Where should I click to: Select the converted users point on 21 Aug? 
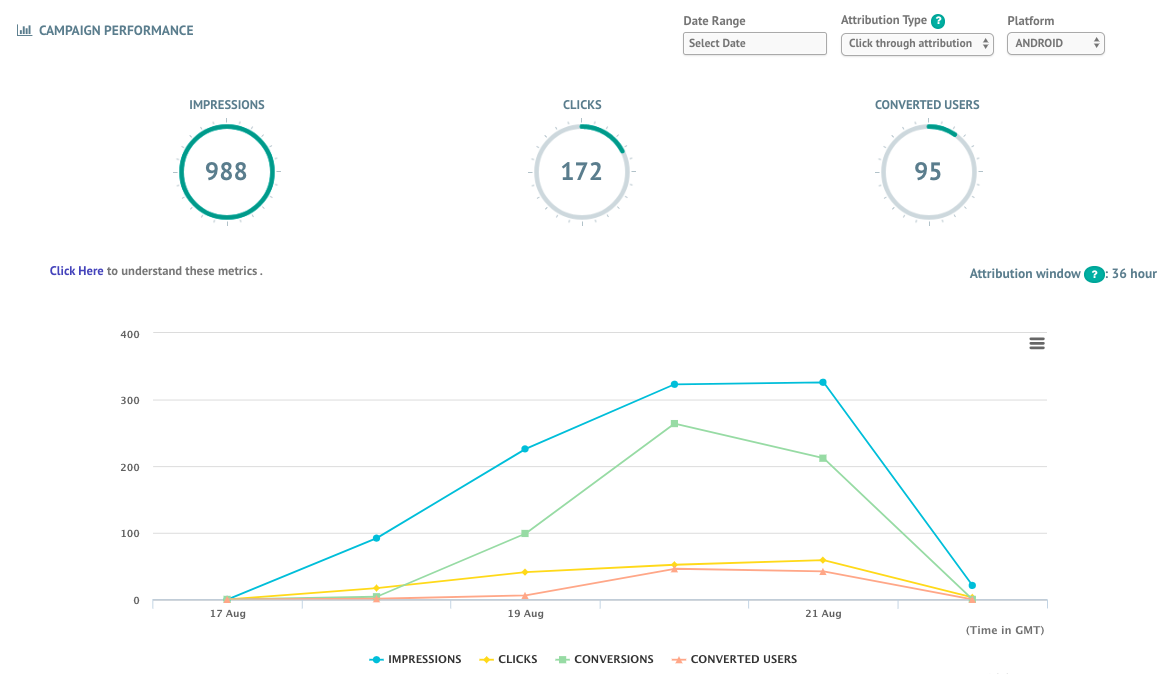[x=823, y=571]
